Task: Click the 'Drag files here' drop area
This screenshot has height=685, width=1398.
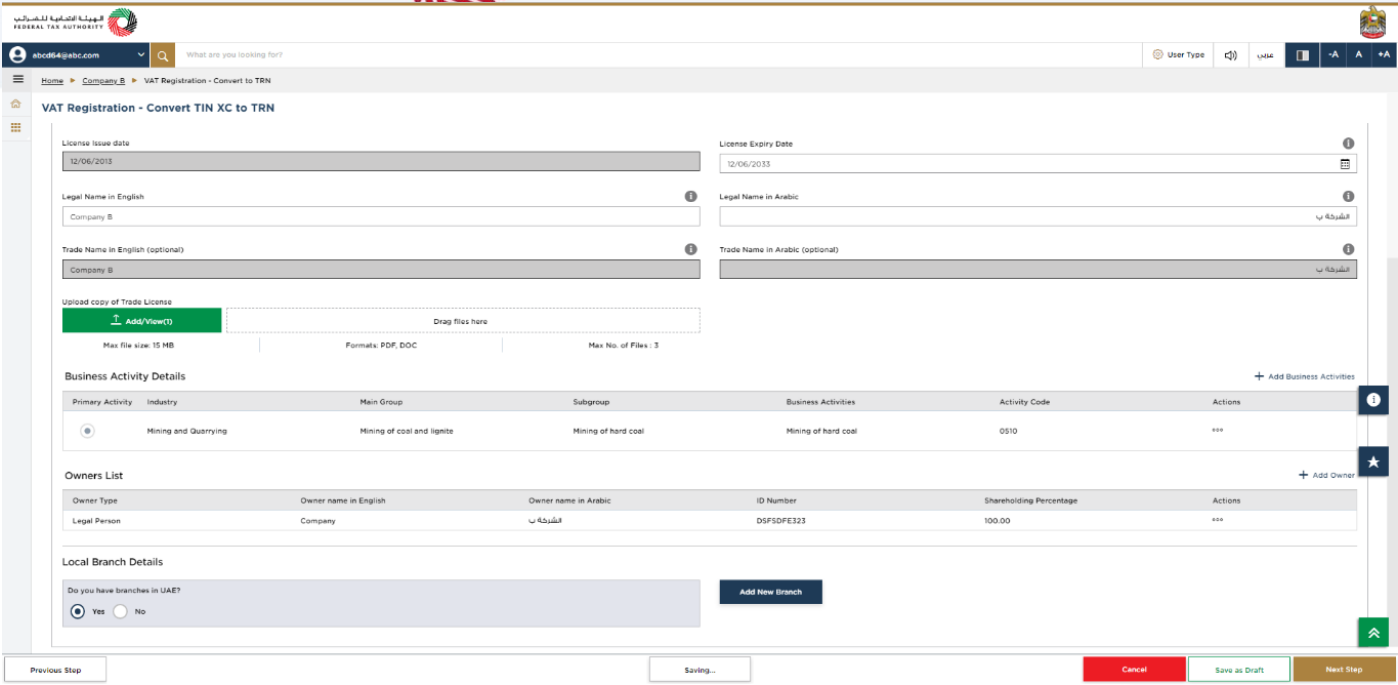Action: pyautogui.click(x=463, y=321)
